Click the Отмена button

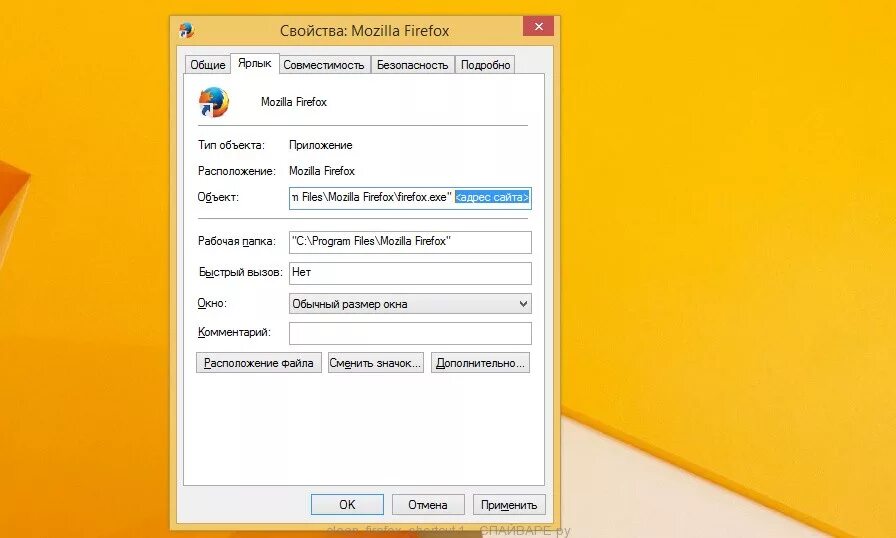[427, 505]
